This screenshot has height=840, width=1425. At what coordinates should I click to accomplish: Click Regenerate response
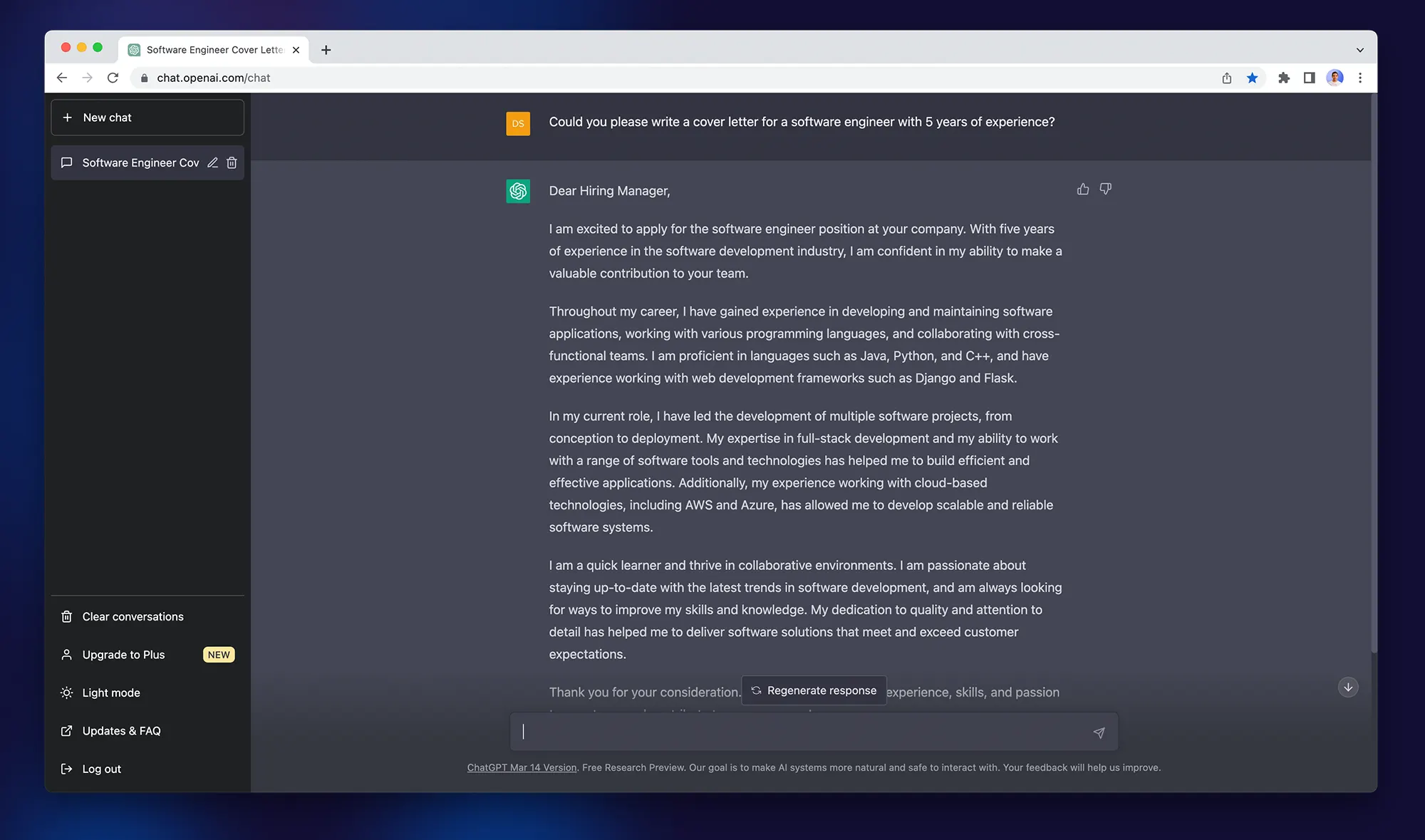[x=814, y=690]
